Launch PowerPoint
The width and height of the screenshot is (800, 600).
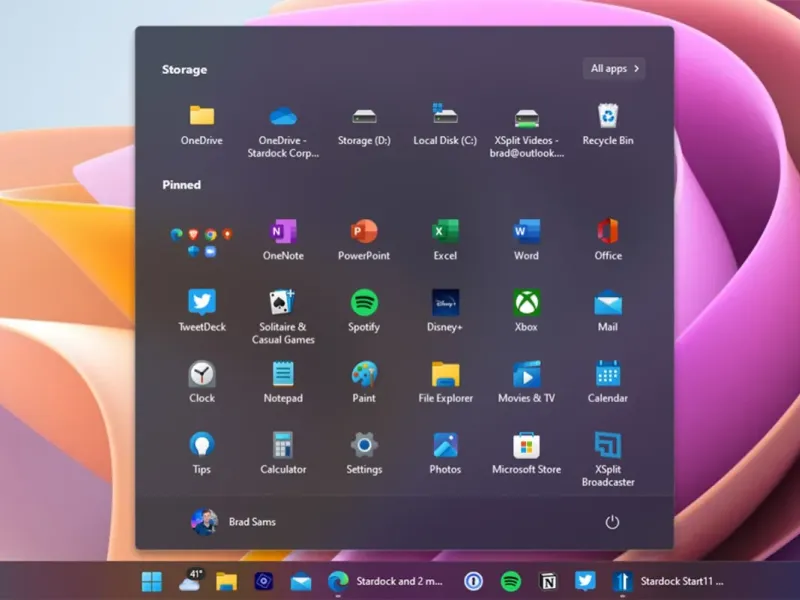(364, 240)
